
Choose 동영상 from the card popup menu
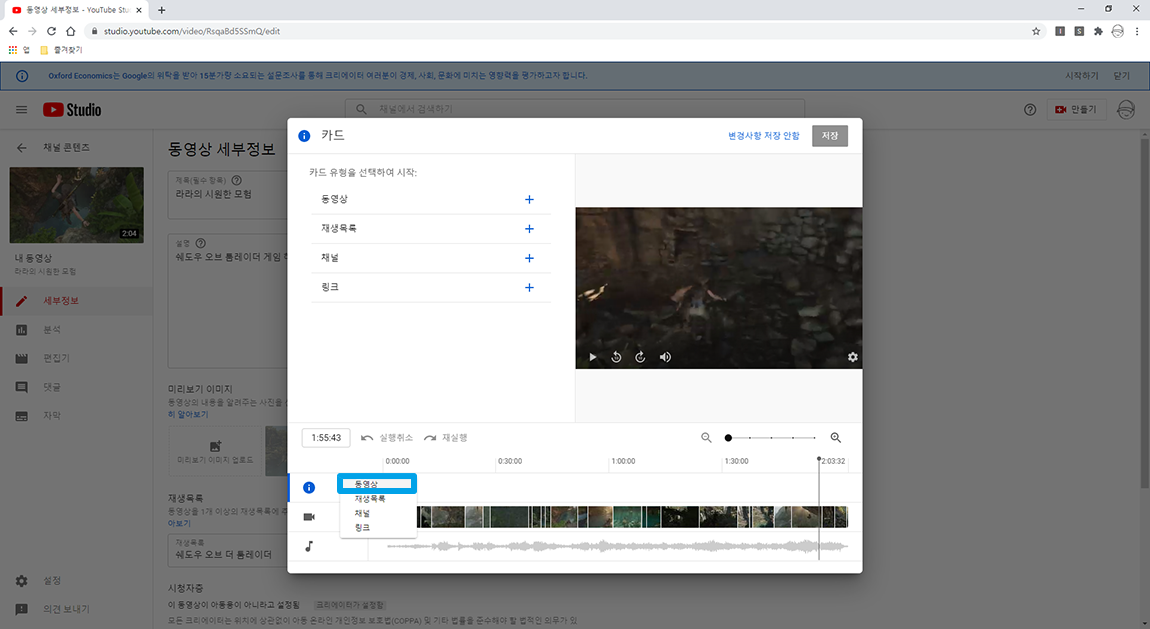(377, 484)
